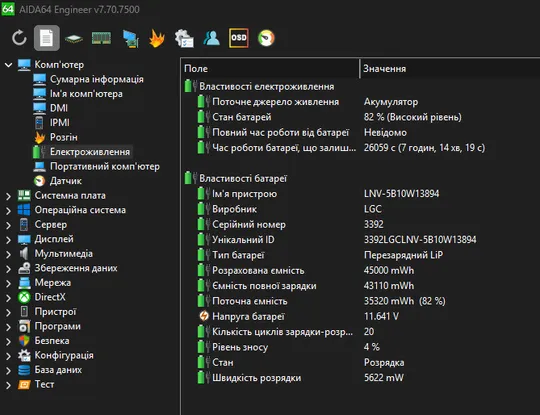Viewport: 540px width, 415px height.
Task: Click the value 3392LGCLNV-5B10W13894
Action: pyautogui.click(x=420, y=240)
